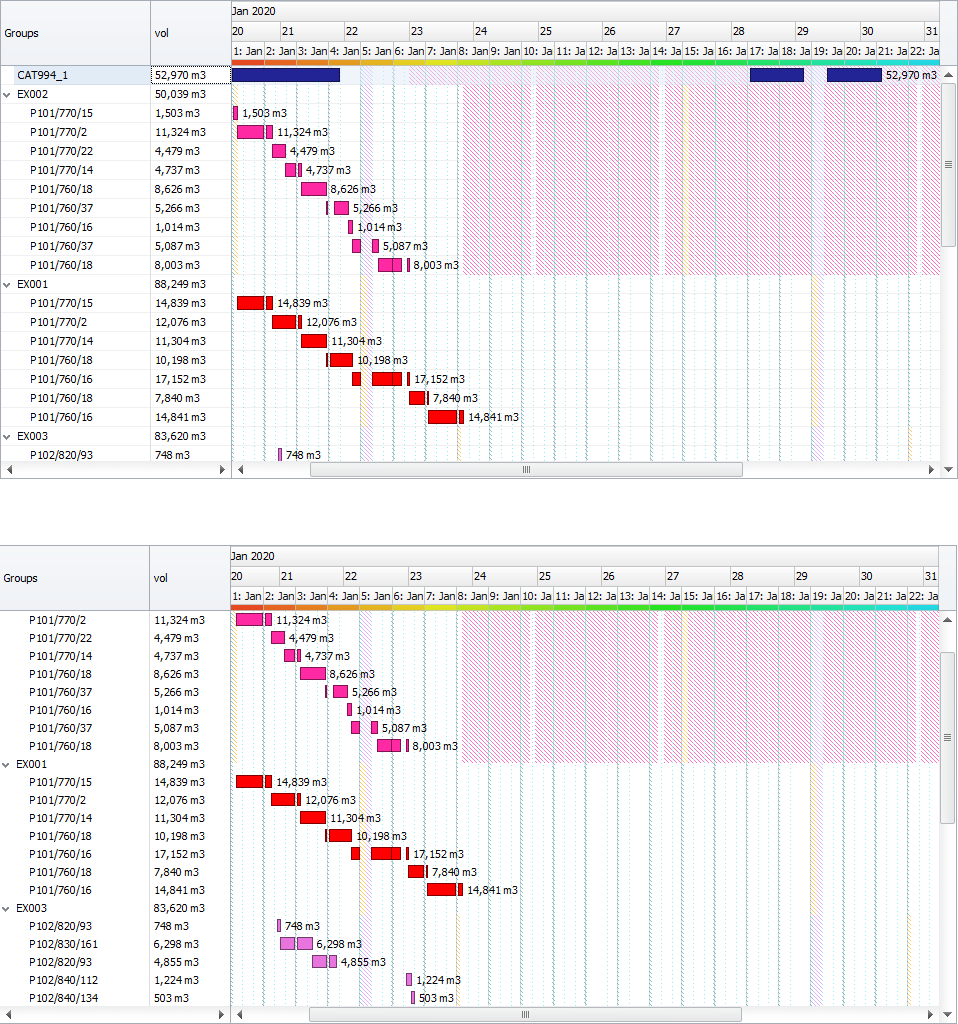
Task: Click the up arrow of the upper chart's vertical scrollbar
Action: [x=949, y=75]
